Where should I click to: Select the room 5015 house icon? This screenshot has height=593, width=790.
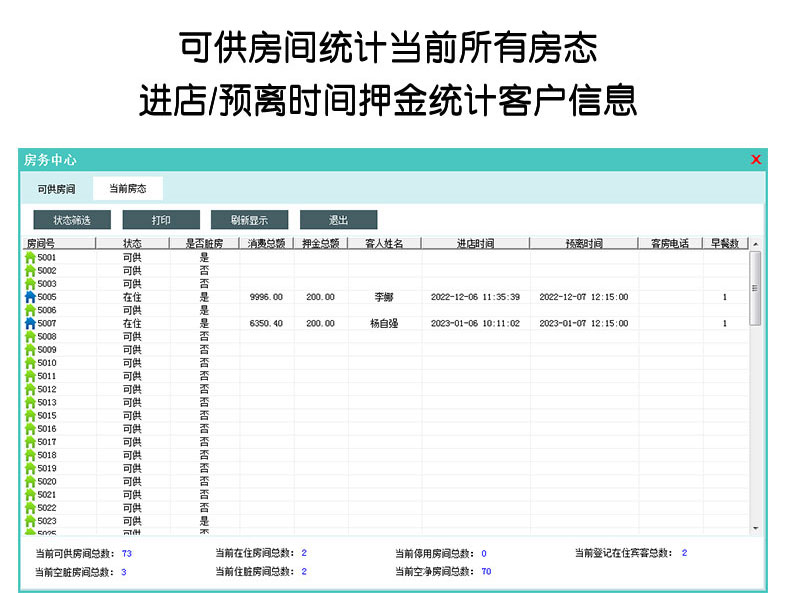(30, 416)
